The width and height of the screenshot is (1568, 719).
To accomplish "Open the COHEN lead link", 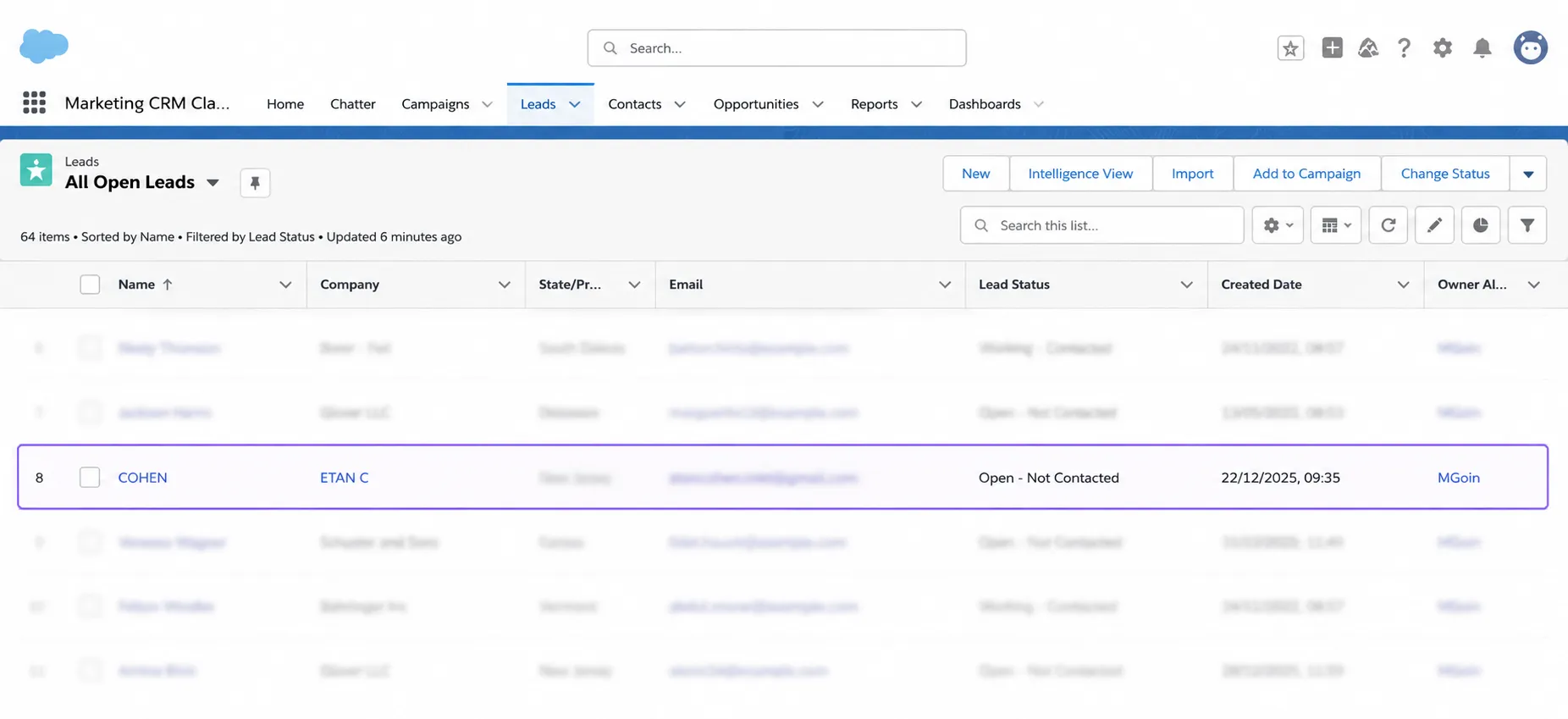I will coord(142,478).
